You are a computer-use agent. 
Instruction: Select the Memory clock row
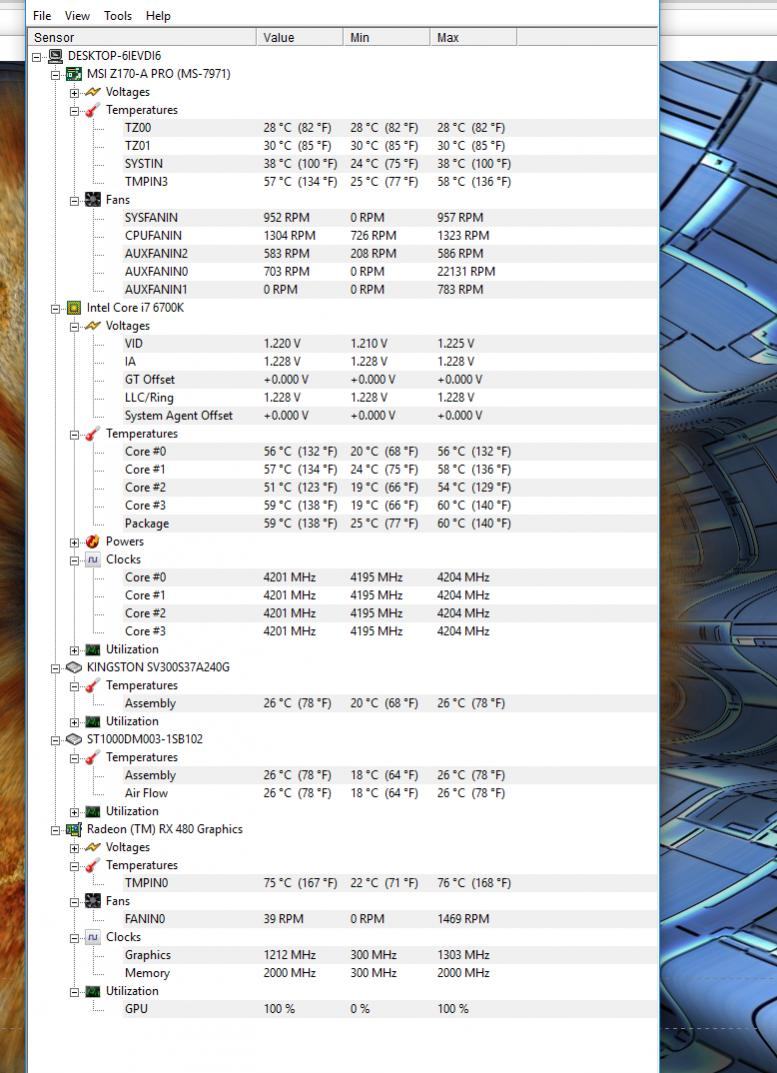click(x=389, y=973)
